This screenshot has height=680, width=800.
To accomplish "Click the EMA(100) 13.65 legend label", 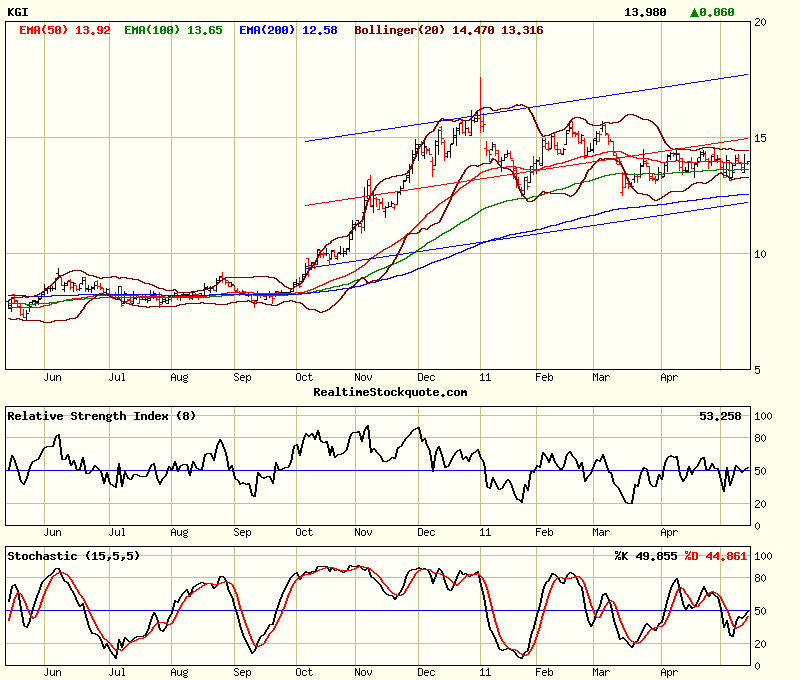I will [x=173, y=30].
